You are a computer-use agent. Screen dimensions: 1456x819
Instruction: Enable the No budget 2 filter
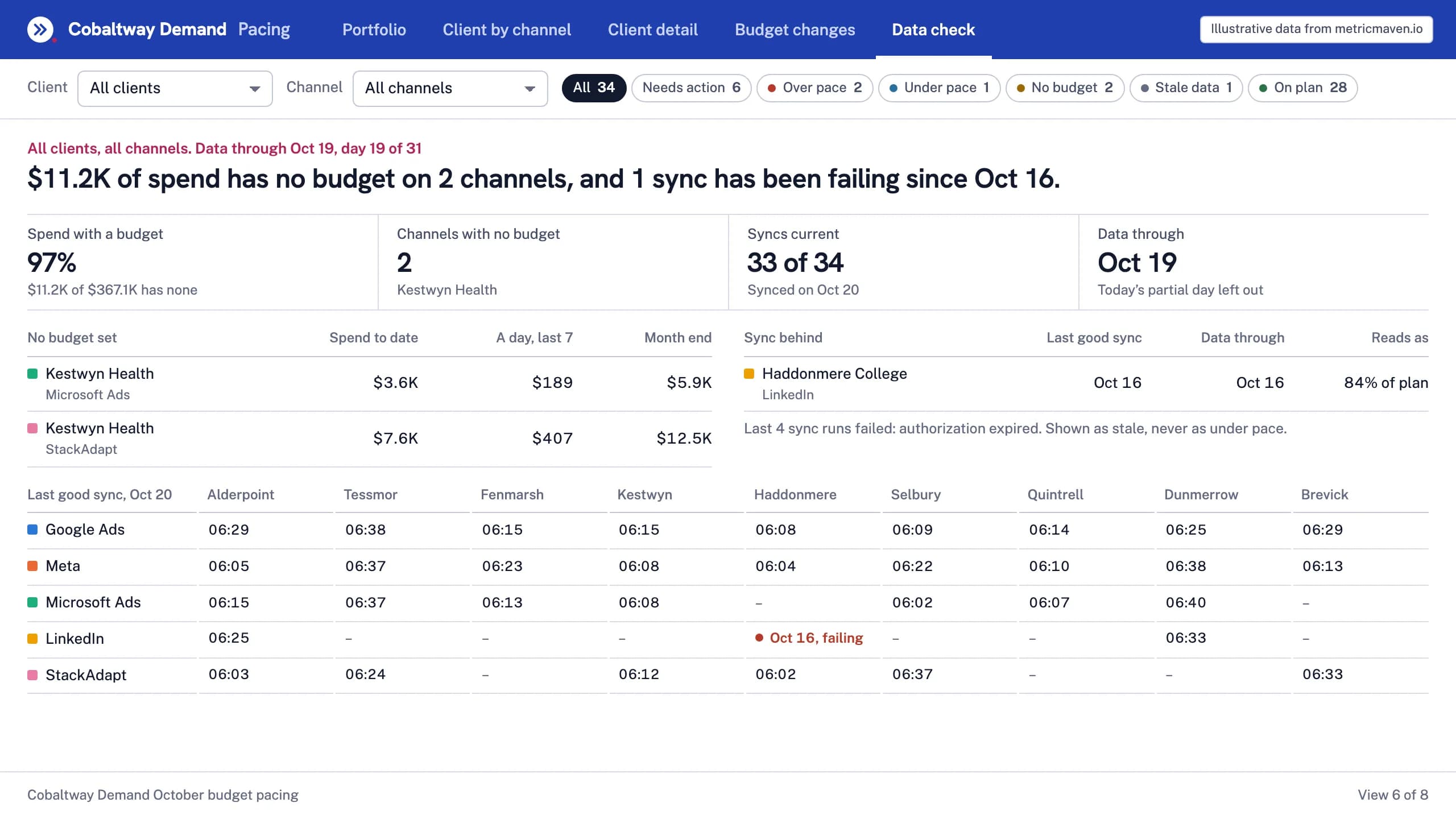1065,88
